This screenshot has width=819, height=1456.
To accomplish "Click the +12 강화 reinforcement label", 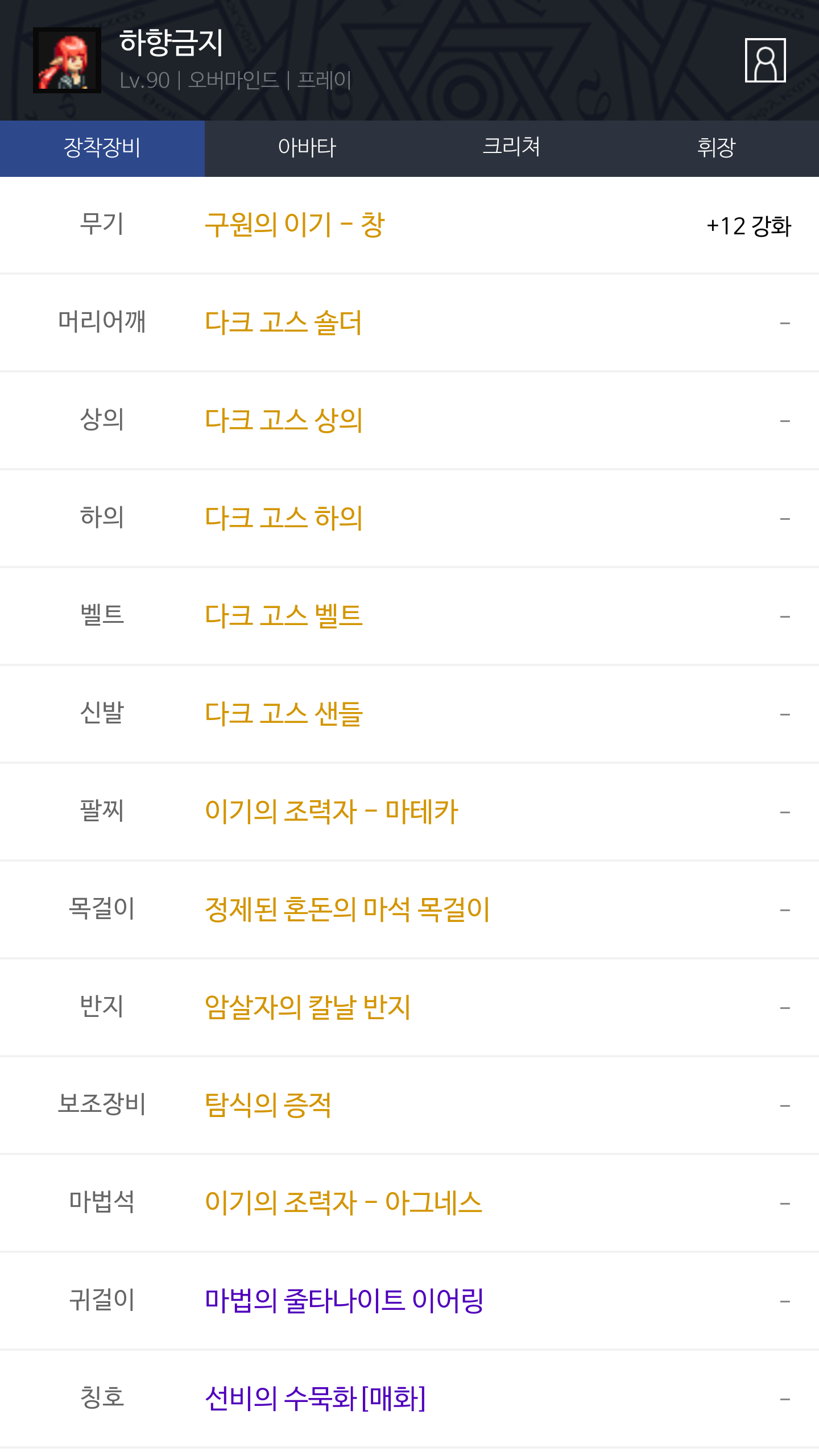I will pos(748,226).
